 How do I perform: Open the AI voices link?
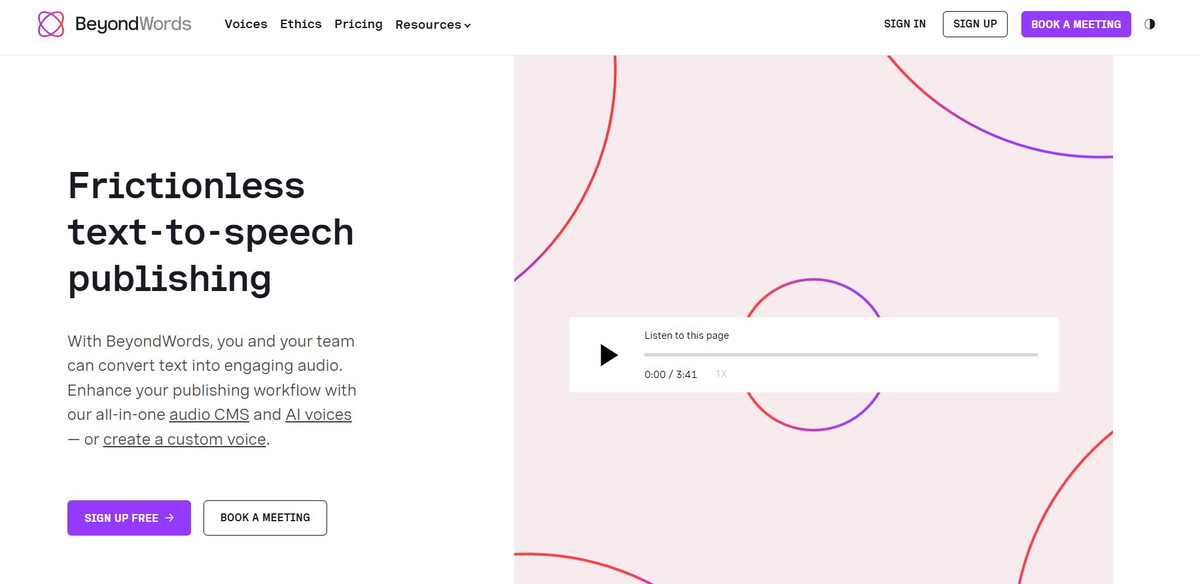coord(318,414)
